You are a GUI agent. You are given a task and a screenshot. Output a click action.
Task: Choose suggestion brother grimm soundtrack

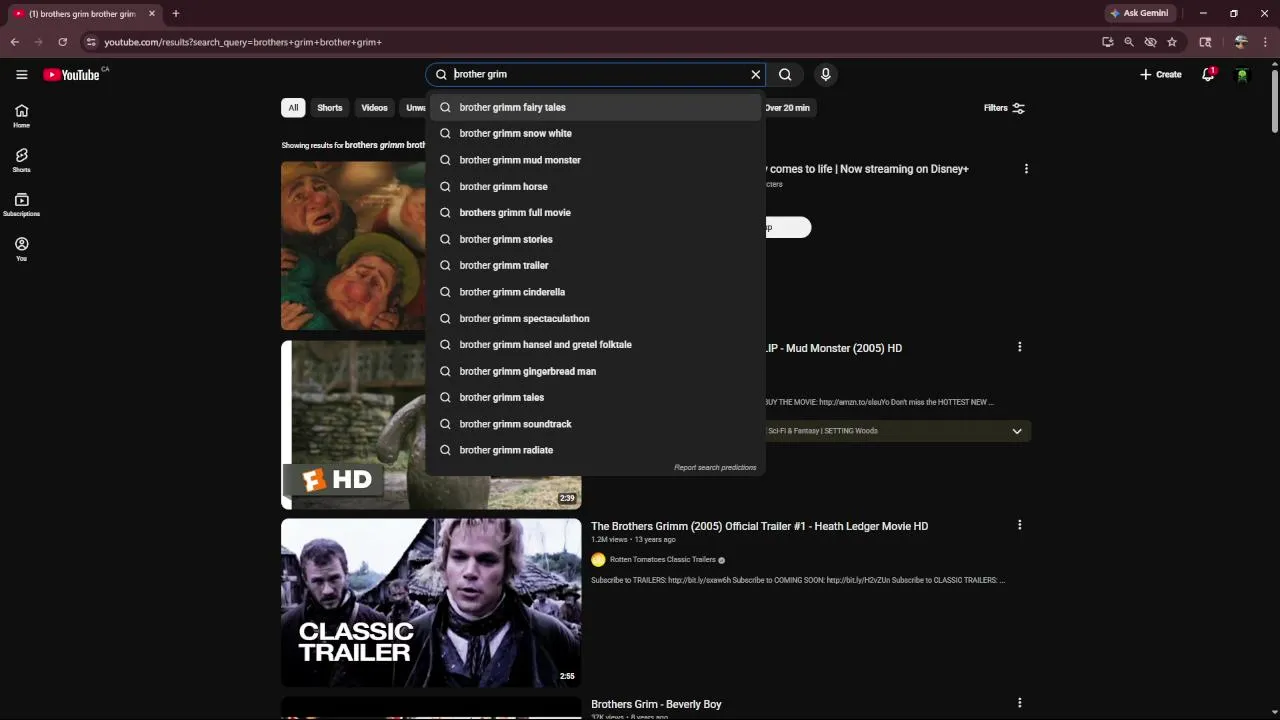coord(596,424)
